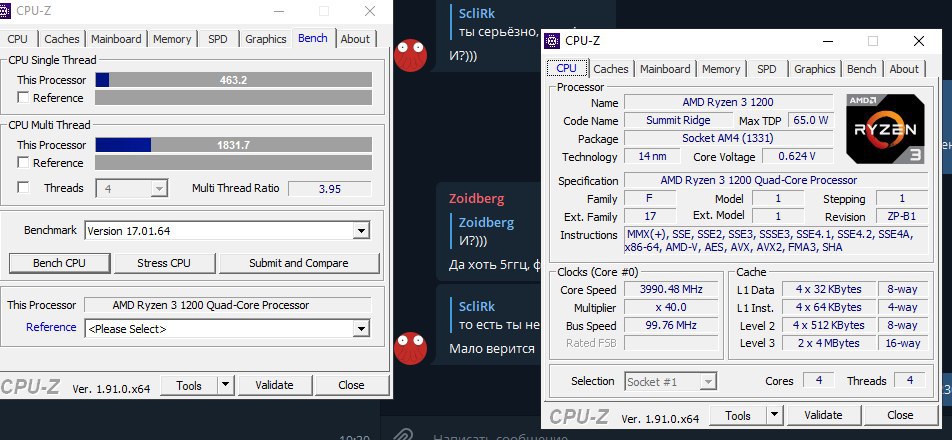The height and width of the screenshot is (440, 952).
Task: Click Code Name value Summit Ridge
Action: (x=678, y=120)
